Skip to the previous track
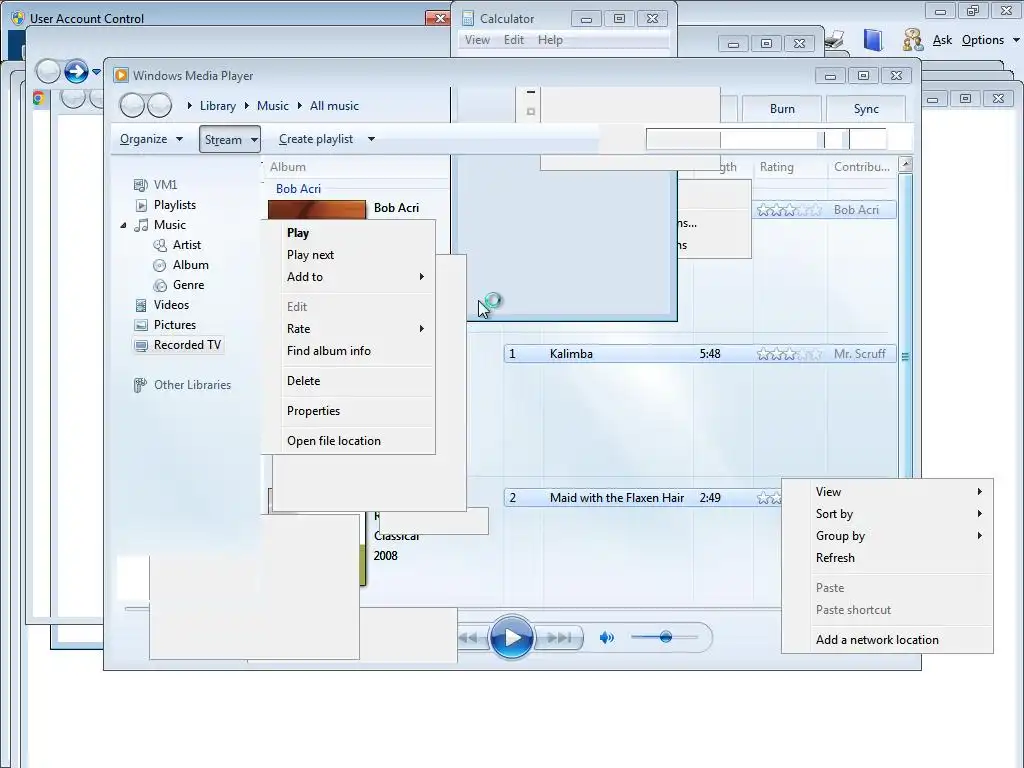 [472, 637]
